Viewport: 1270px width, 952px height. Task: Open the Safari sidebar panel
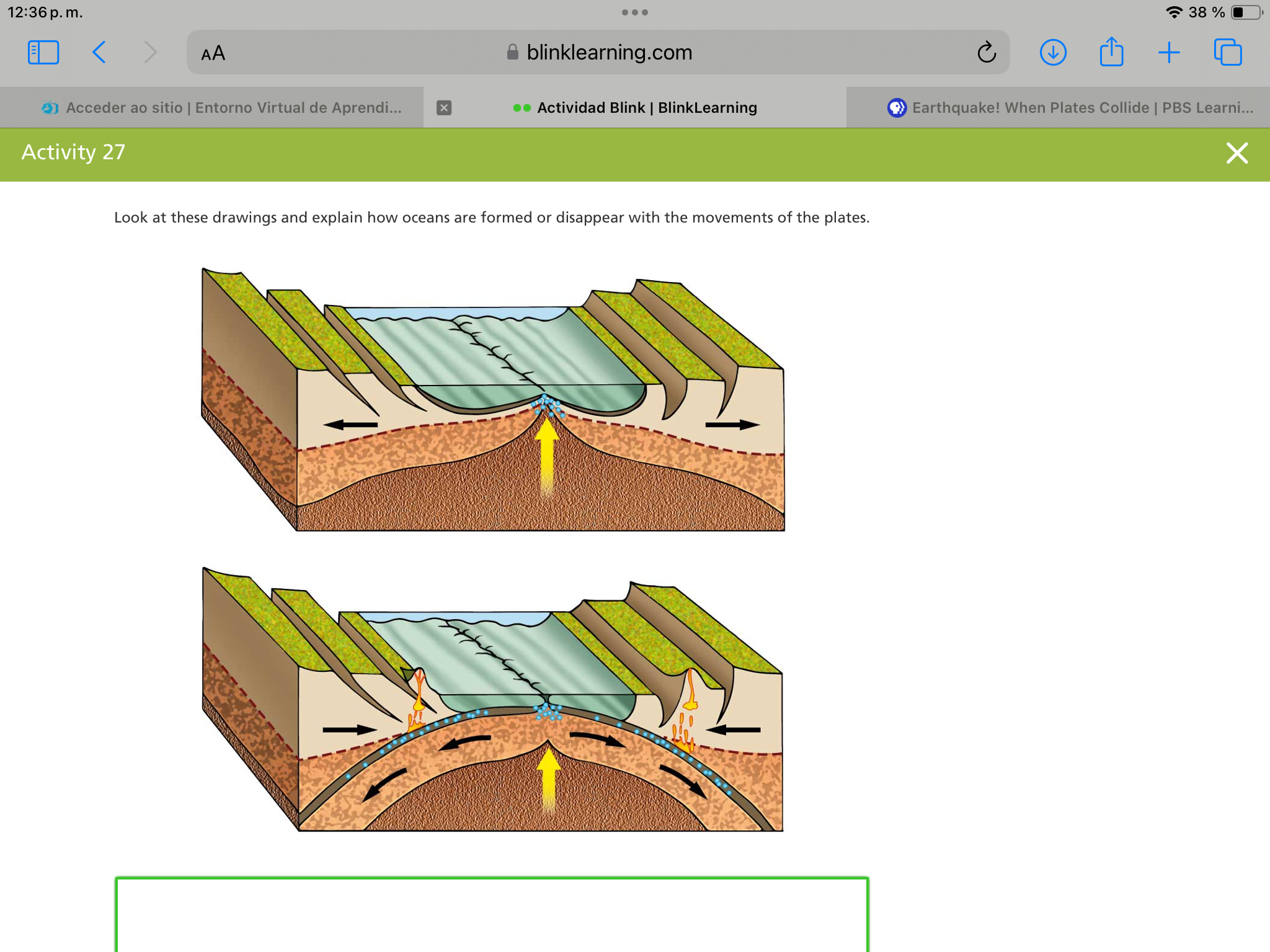[43, 53]
